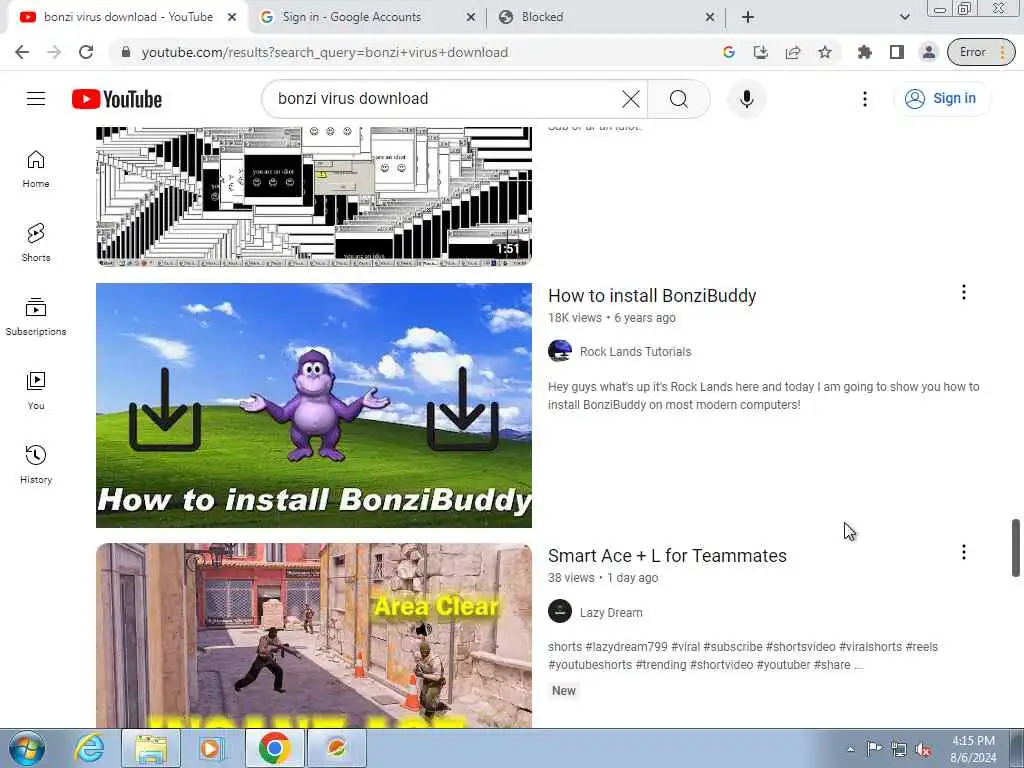Close the Google Accounts tab

point(471,17)
